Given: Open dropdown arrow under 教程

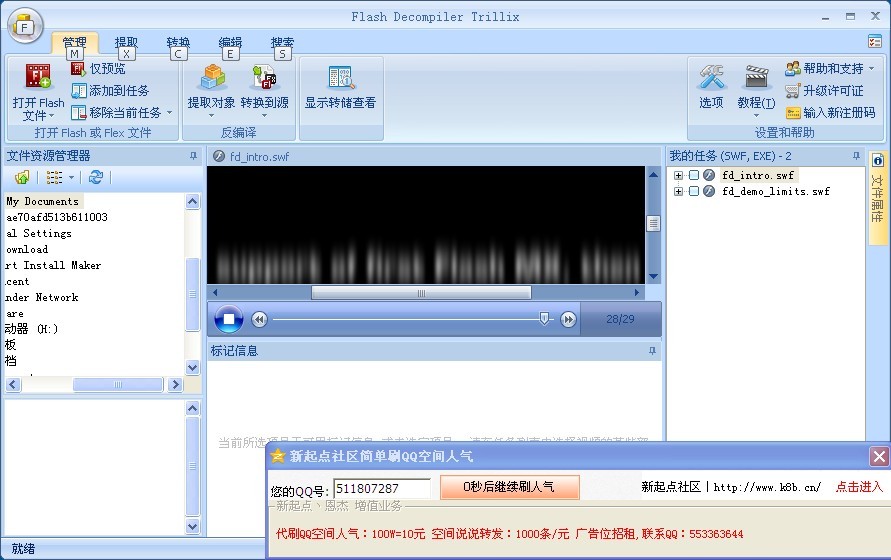Looking at the screenshot, I should pos(756,115).
